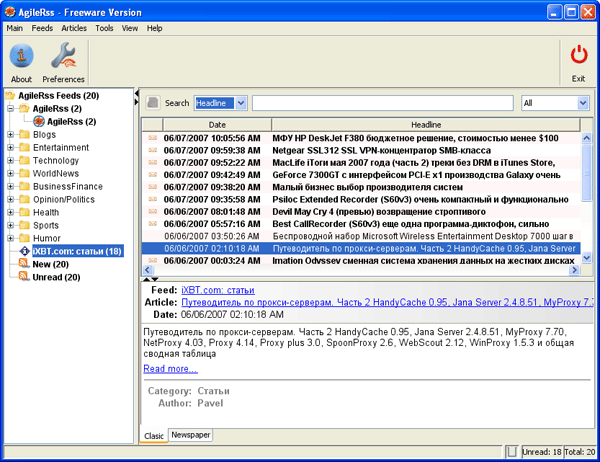Image resolution: width=600 pixels, height=462 pixels.
Task: Open the Main menu
Action: 15,28
